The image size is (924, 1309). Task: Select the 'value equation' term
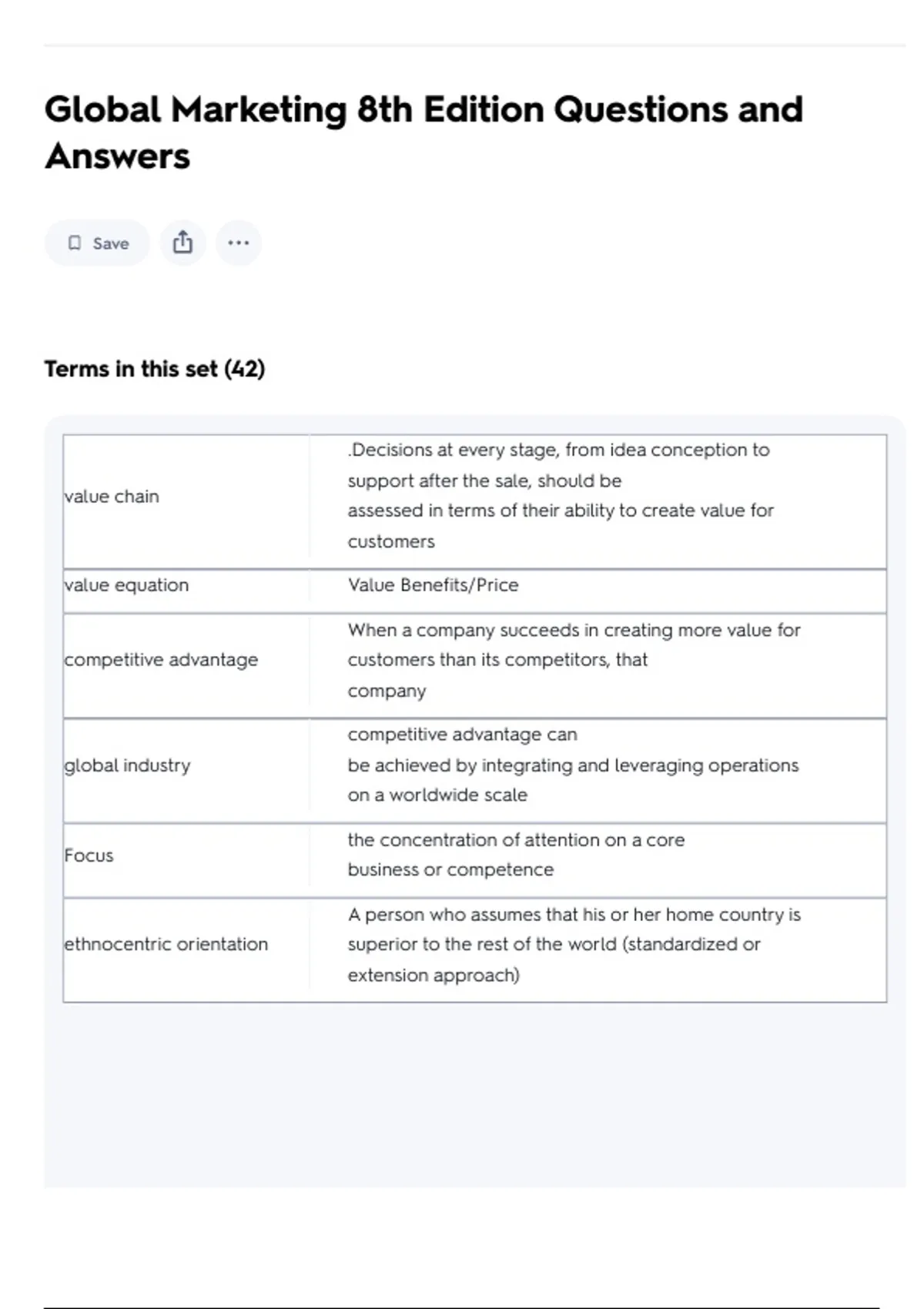(x=127, y=585)
